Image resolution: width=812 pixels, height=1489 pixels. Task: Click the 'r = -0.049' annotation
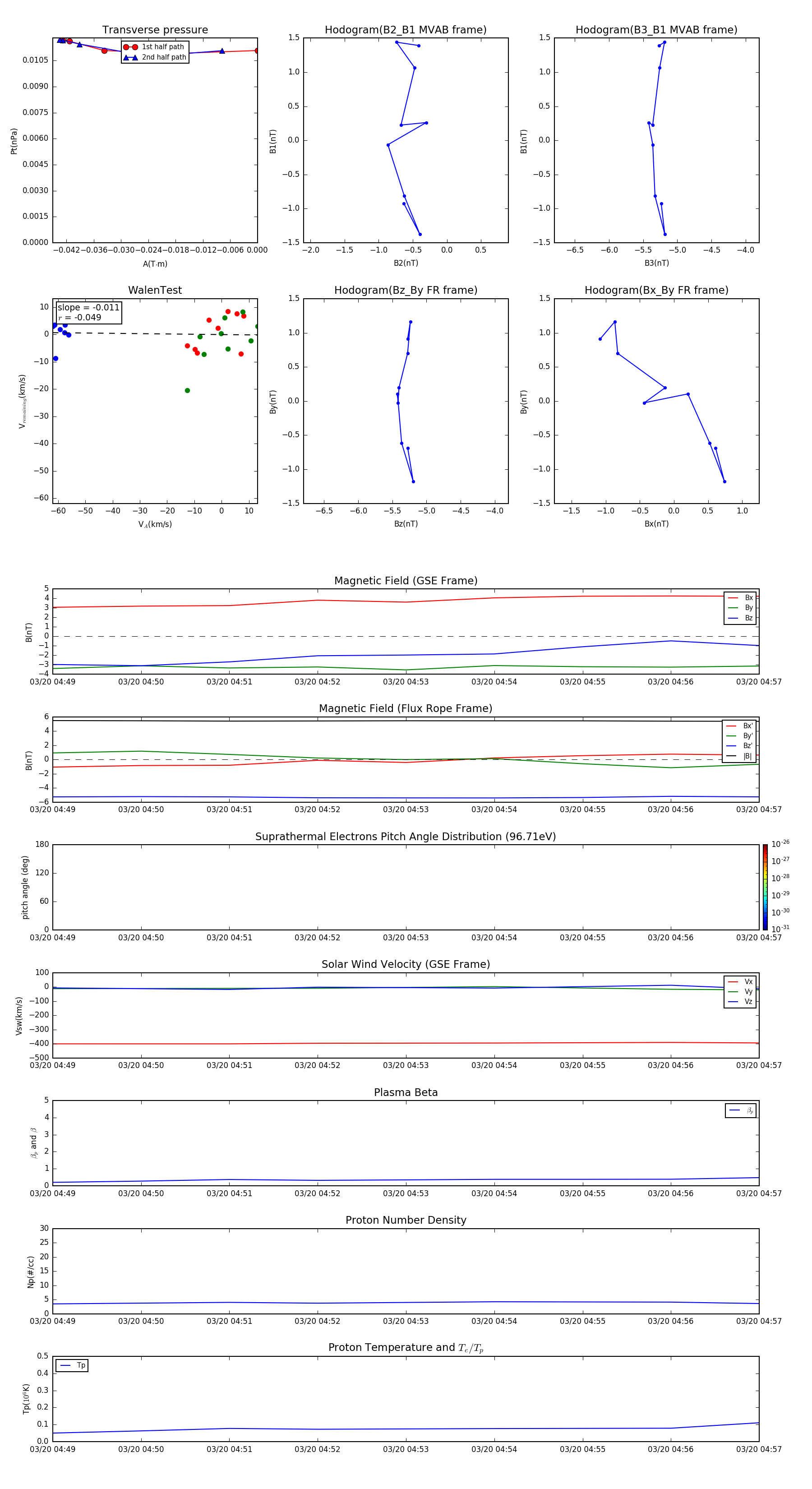click(x=80, y=317)
